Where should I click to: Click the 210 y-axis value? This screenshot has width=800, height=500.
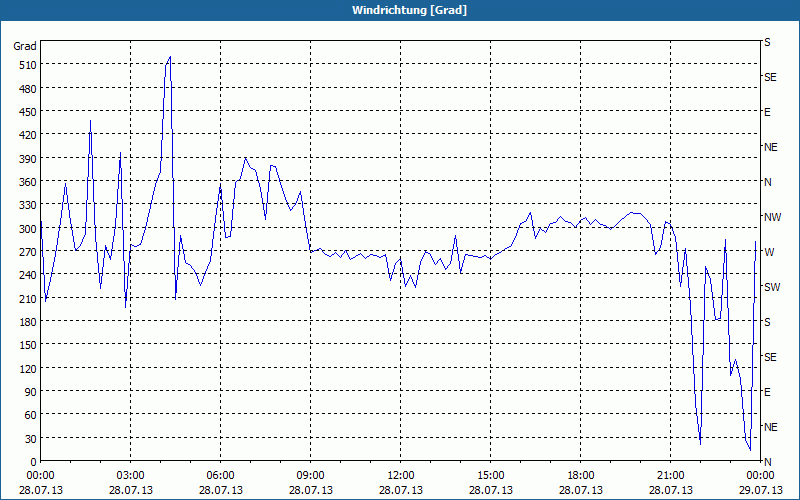pyautogui.click(x=28, y=299)
